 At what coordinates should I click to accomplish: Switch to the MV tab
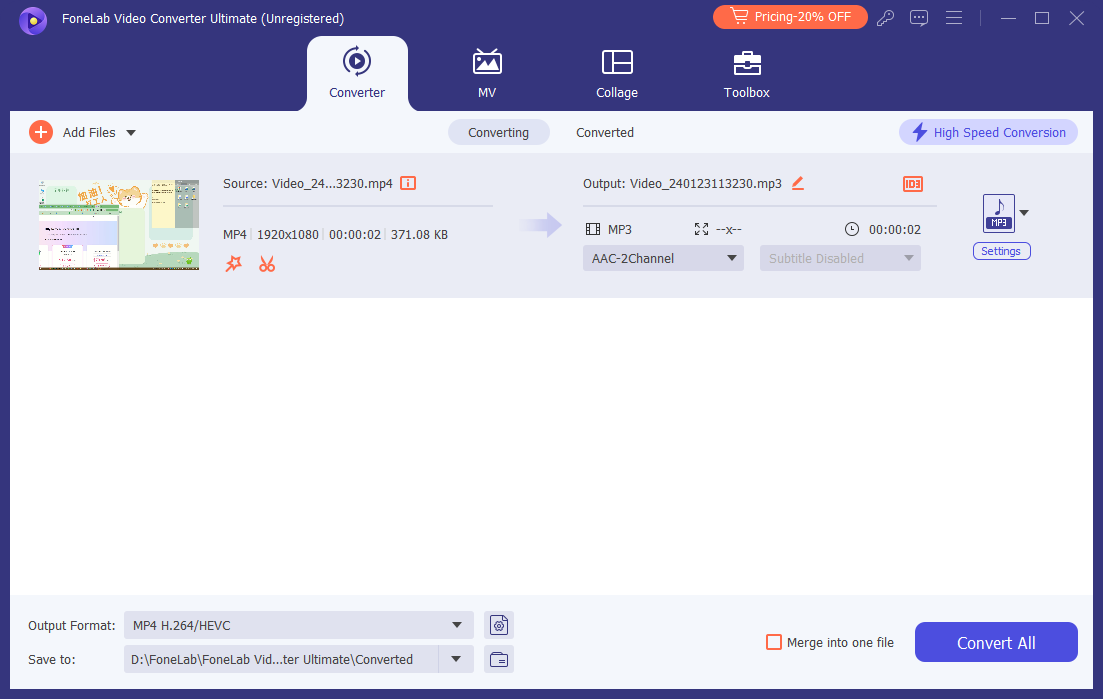point(487,74)
